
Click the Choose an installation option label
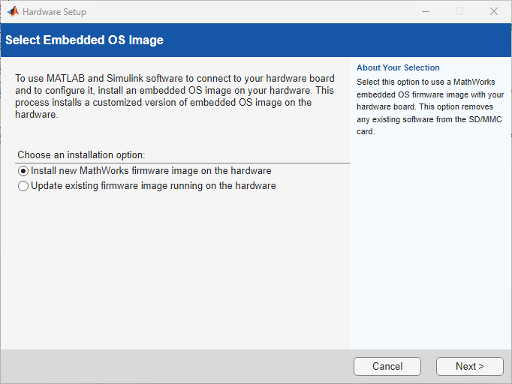(x=81, y=155)
